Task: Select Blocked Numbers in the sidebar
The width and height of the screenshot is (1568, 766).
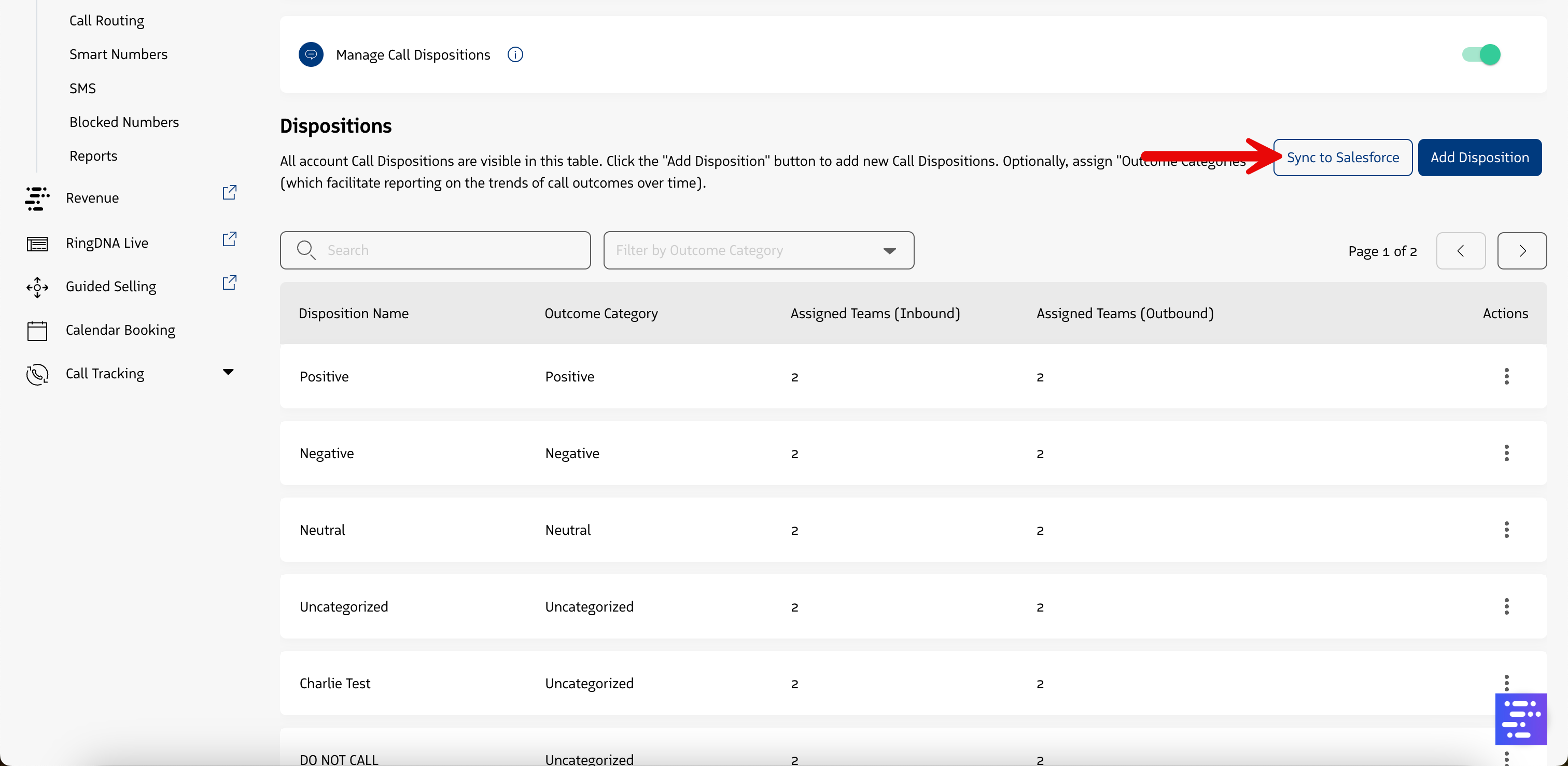Action: (x=123, y=122)
